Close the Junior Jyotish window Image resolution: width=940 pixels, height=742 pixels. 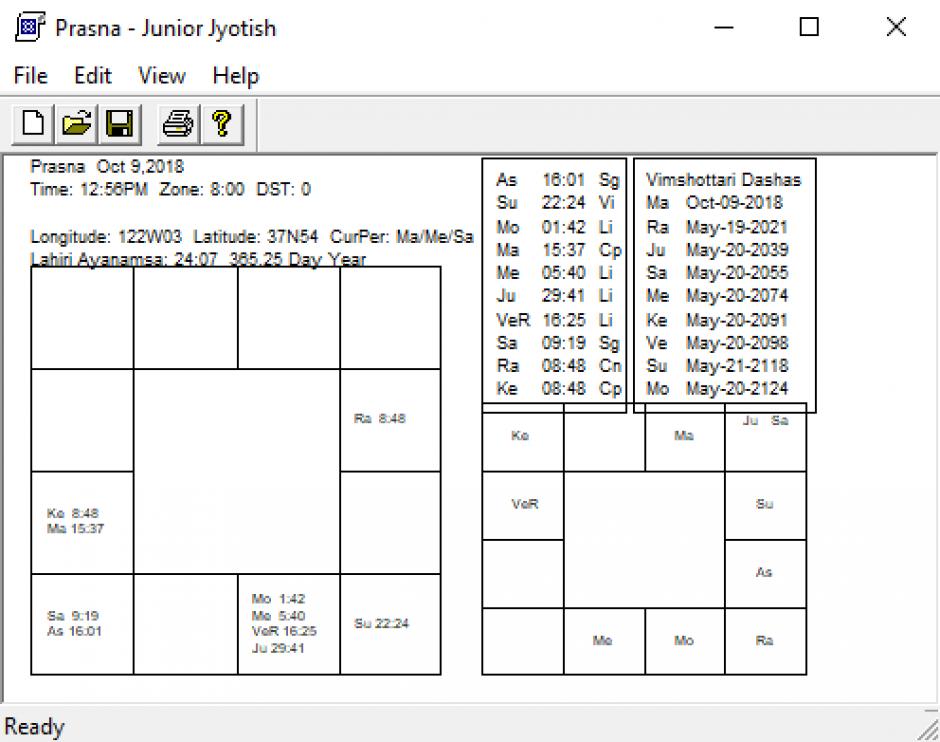[x=896, y=28]
